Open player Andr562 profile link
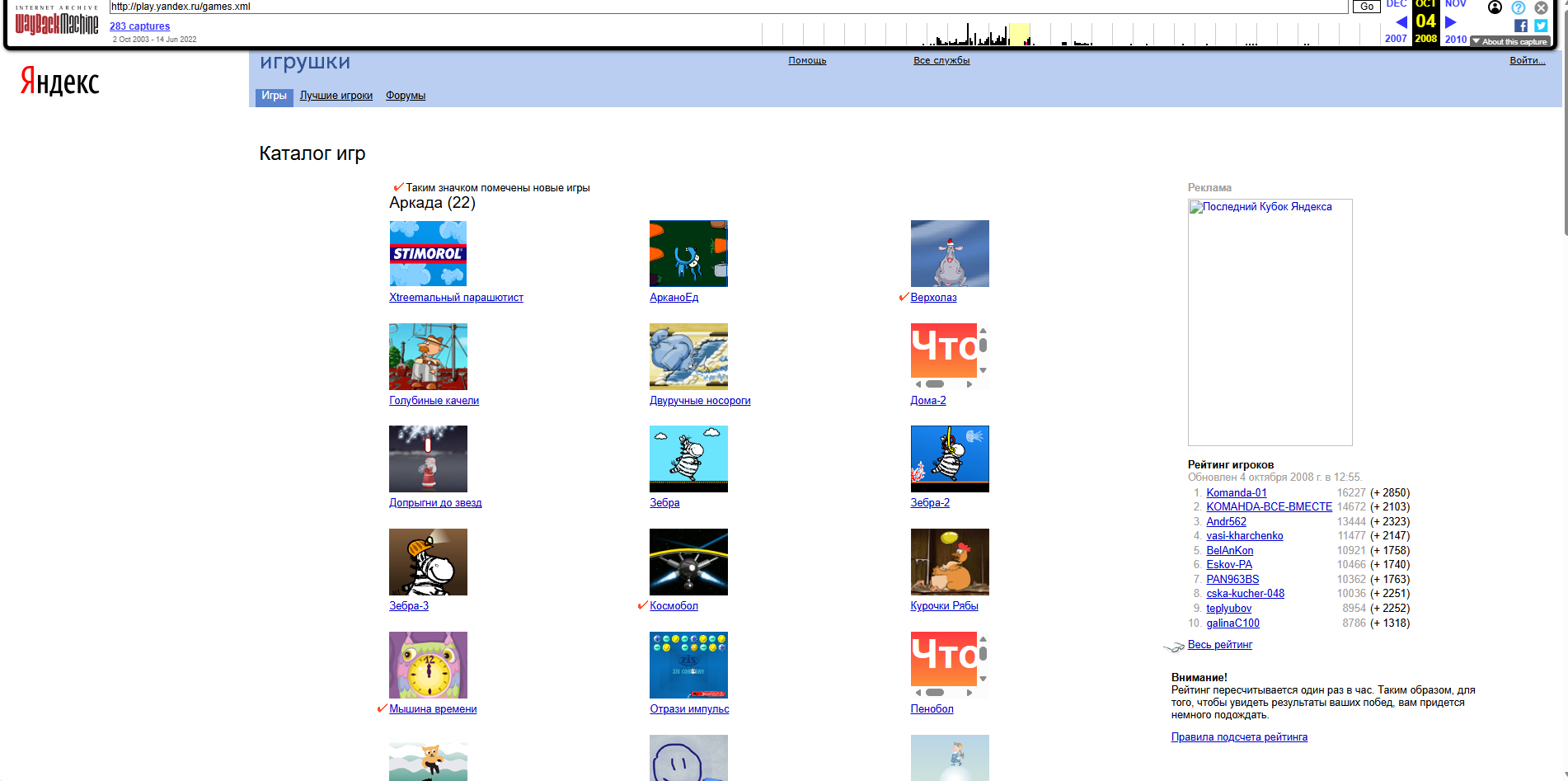The height and width of the screenshot is (781, 1568). pos(1227,522)
